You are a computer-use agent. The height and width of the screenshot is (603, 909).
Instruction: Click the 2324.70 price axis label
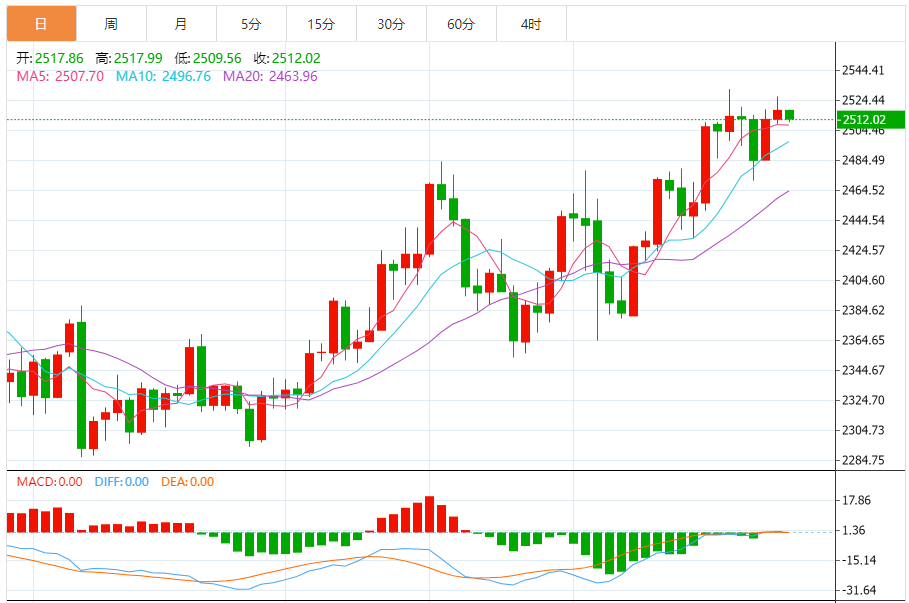click(863, 400)
